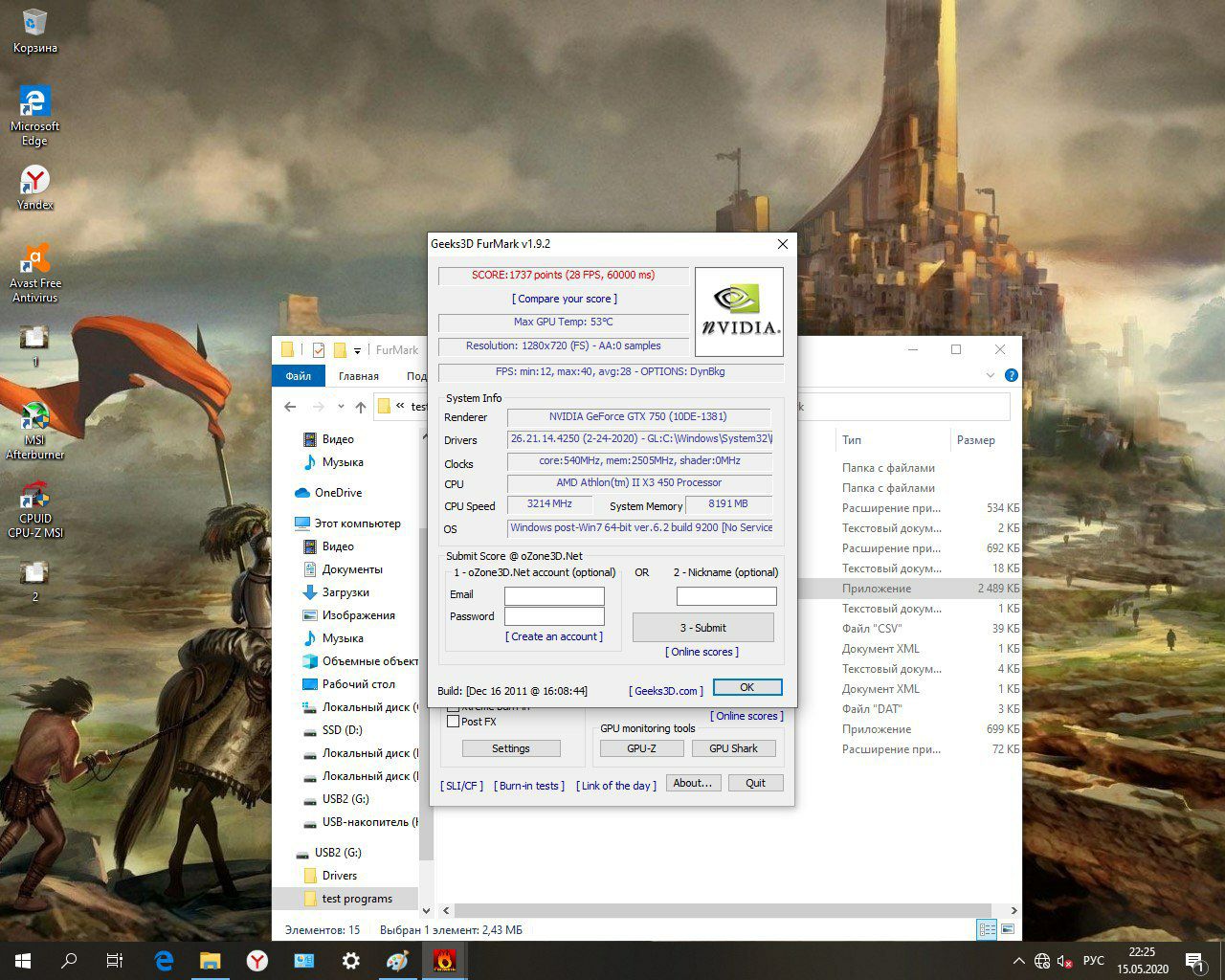Enable the Post FX checkbox
Image resolution: width=1225 pixels, height=980 pixels.
pyautogui.click(x=454, y=722)
